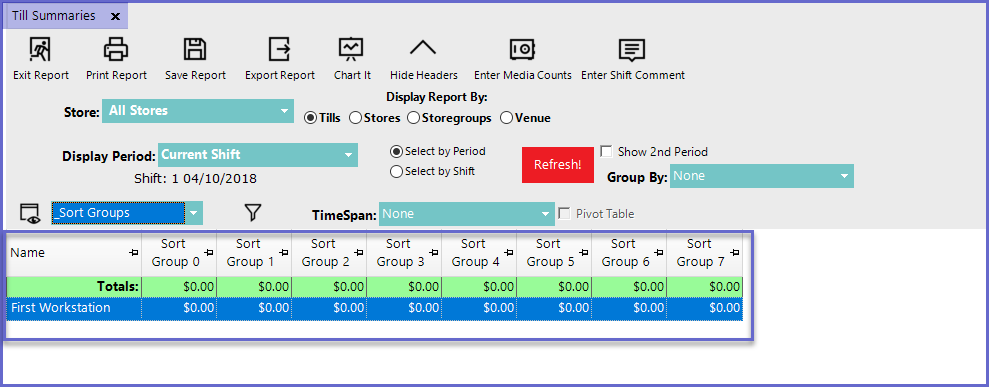The height and width of the screenshot is (387, 989).
Task: Click the Name column header
Action: [x=74, y=253]
